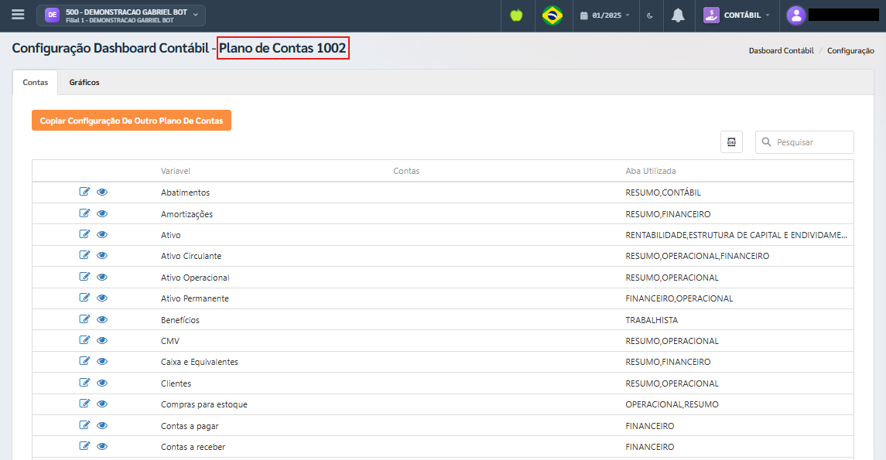View the Caixa e Equivalentes row eye icon
Screen dimensions: 886x460
[102, 361]
